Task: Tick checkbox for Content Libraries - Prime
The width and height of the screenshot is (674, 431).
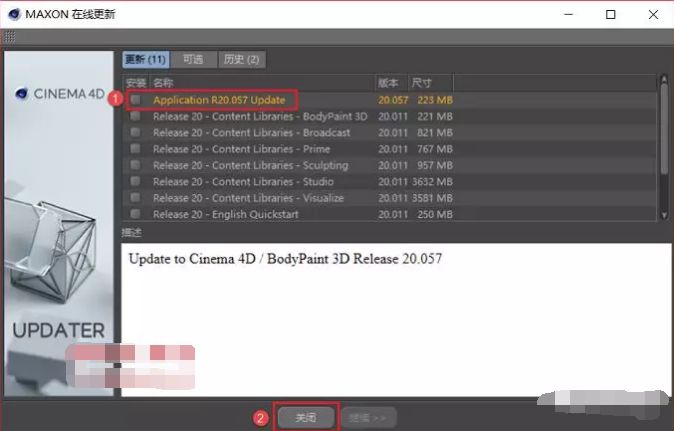Action: [x=135, y=149]
